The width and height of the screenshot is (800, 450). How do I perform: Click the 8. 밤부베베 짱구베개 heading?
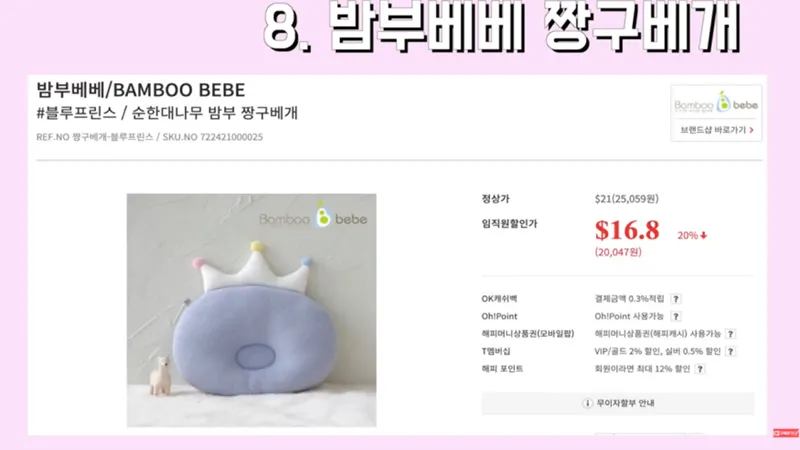pyautogui.click(x=502, y=27)
